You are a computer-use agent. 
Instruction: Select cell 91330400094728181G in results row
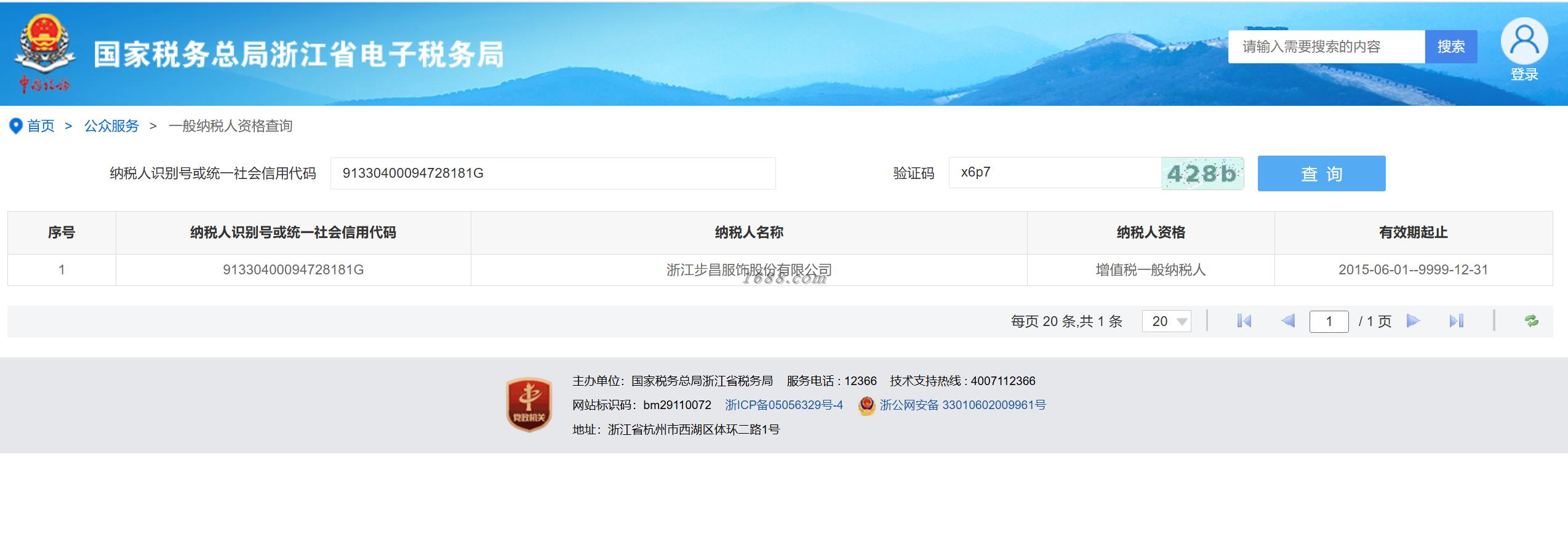[x=293, y=270]
